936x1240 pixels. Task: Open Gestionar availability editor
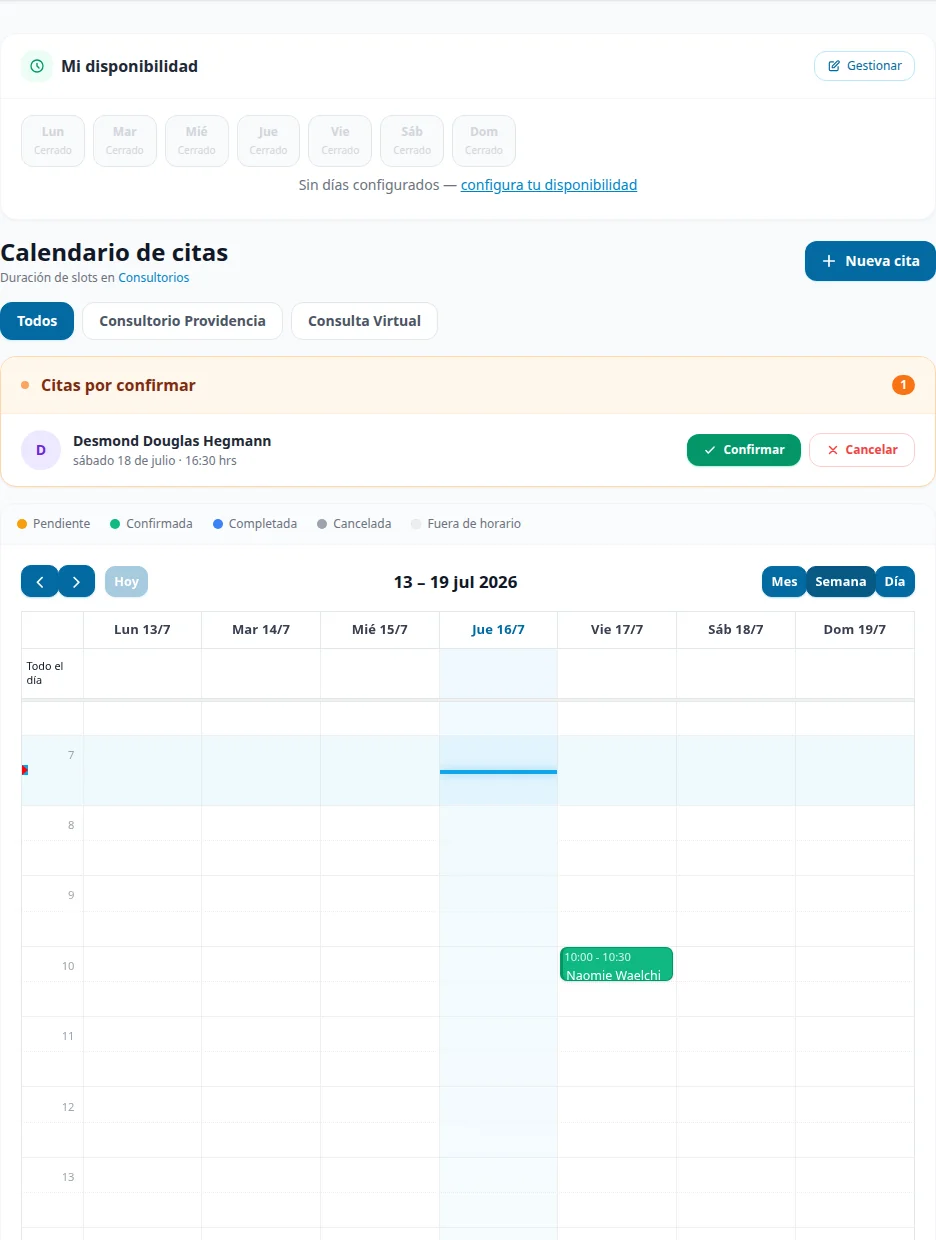[x=864, y=66]
